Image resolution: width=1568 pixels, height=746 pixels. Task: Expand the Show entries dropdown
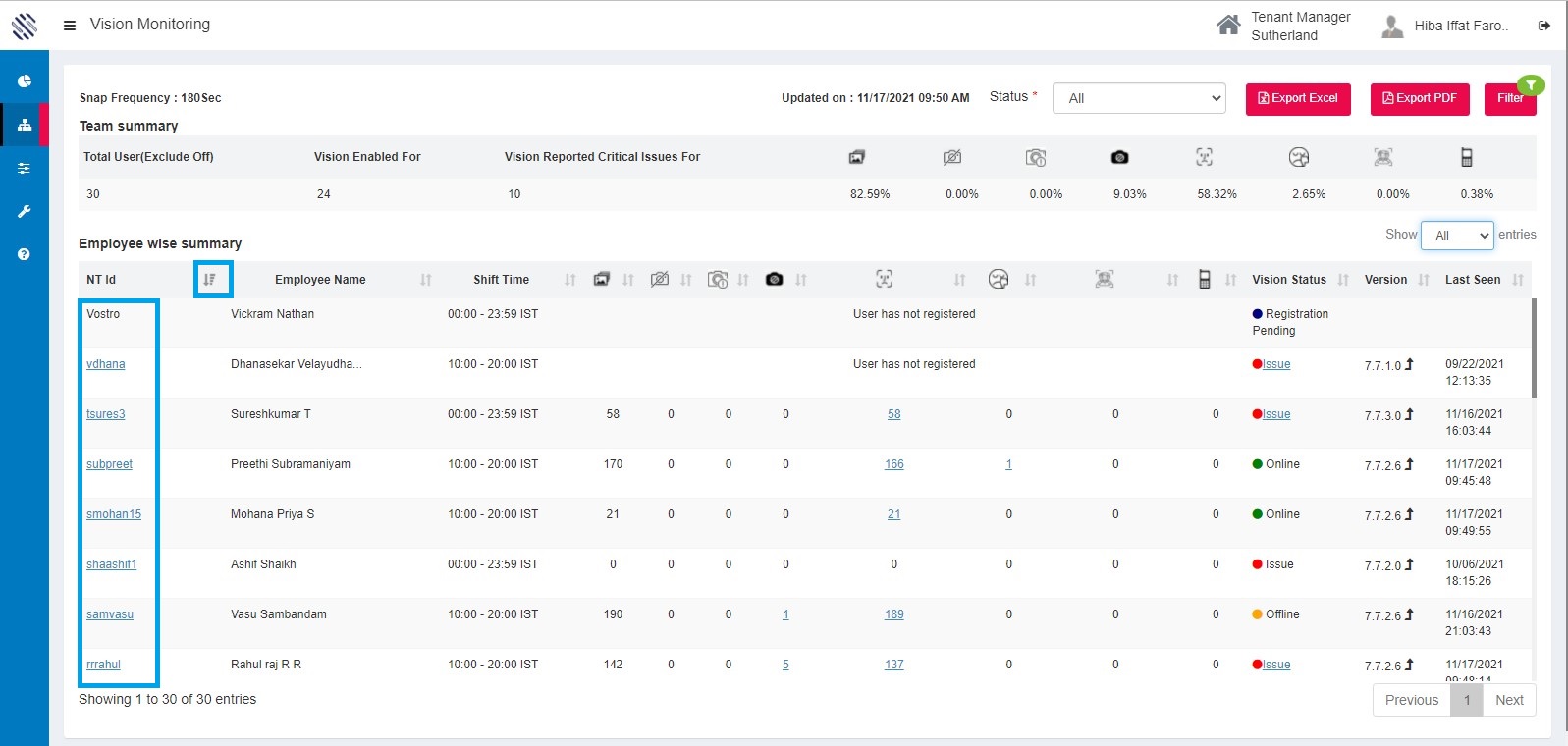pyautogui.click(x=1457, y=236)
